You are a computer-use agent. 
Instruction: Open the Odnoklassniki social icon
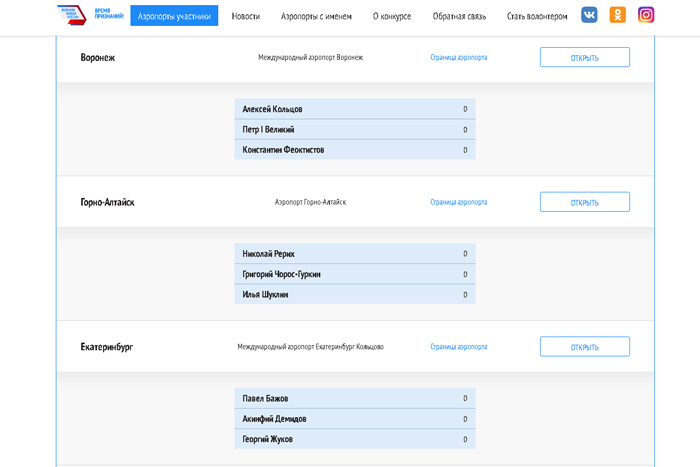click(x=617, y=15)
